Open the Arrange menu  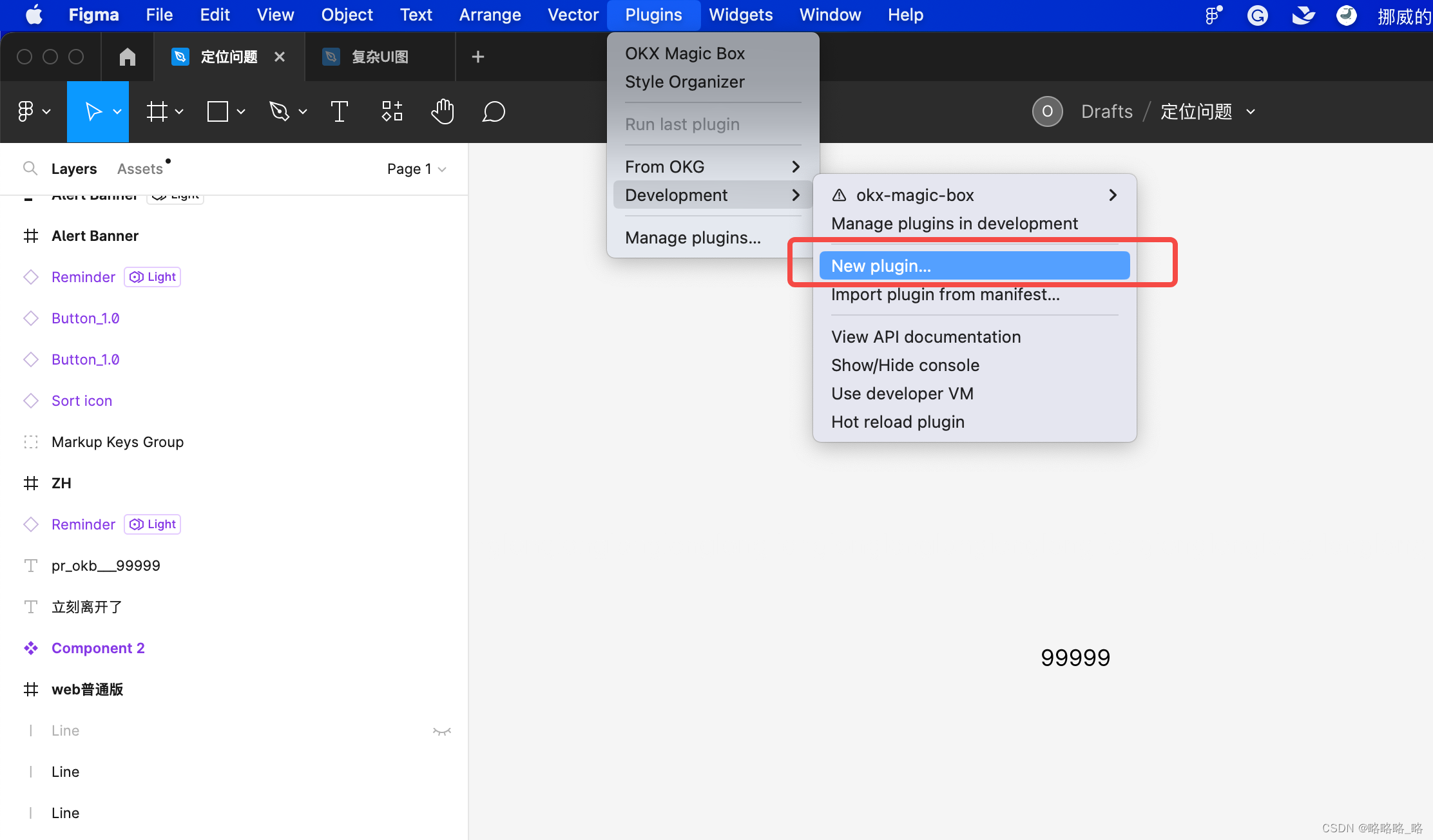point(490,15)
